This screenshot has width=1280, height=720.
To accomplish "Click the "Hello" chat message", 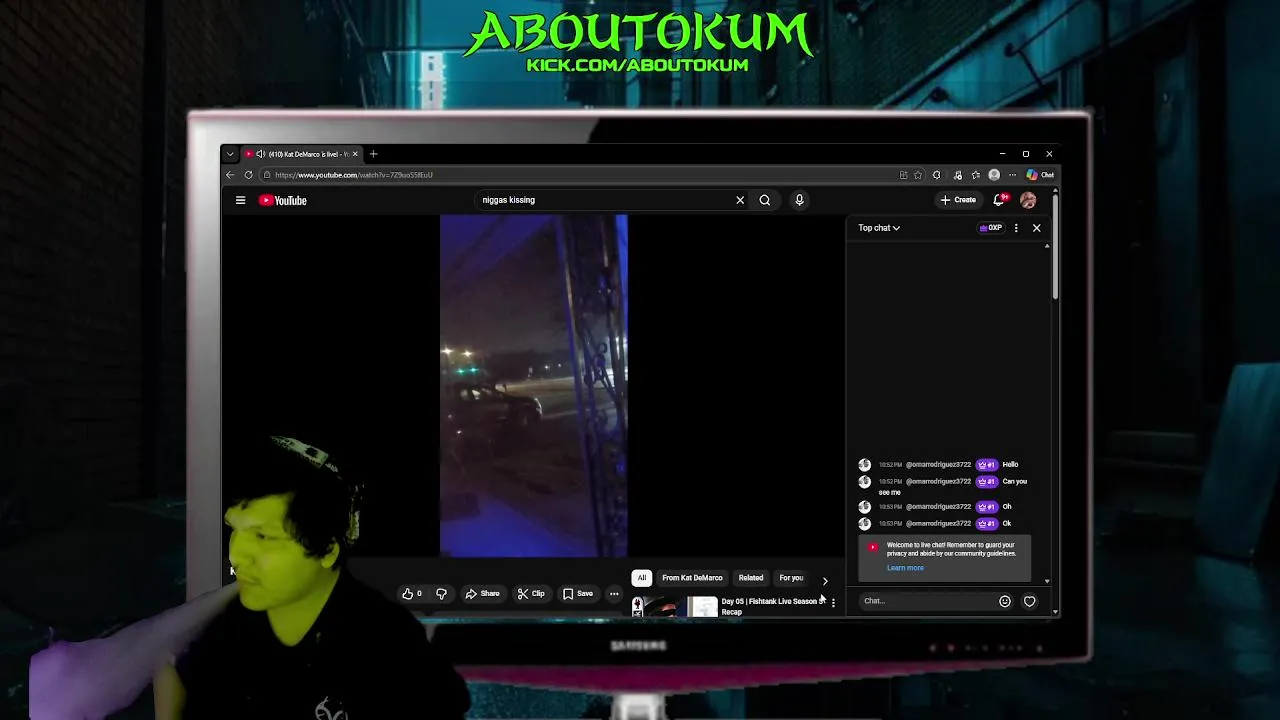I will point(1010,465).
